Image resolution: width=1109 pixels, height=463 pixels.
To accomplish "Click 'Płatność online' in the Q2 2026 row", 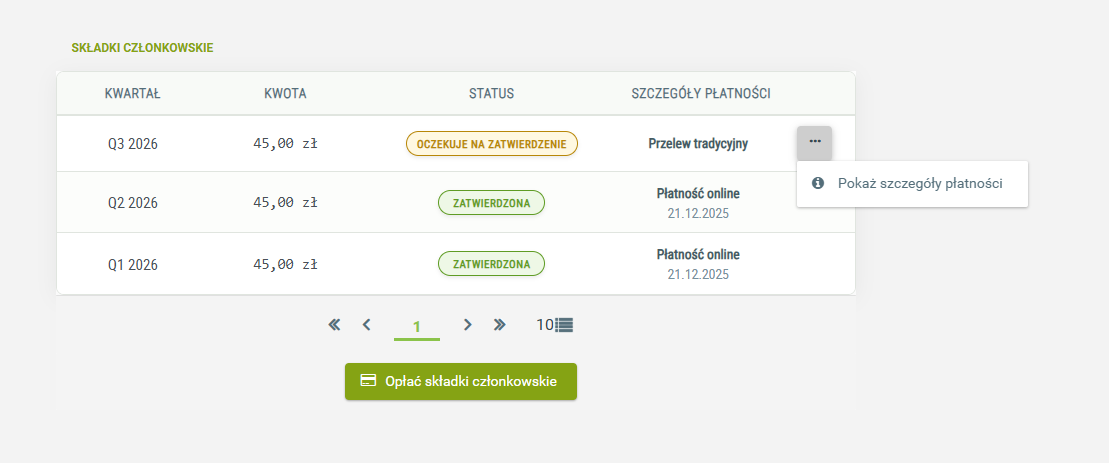I will [698, 194].
